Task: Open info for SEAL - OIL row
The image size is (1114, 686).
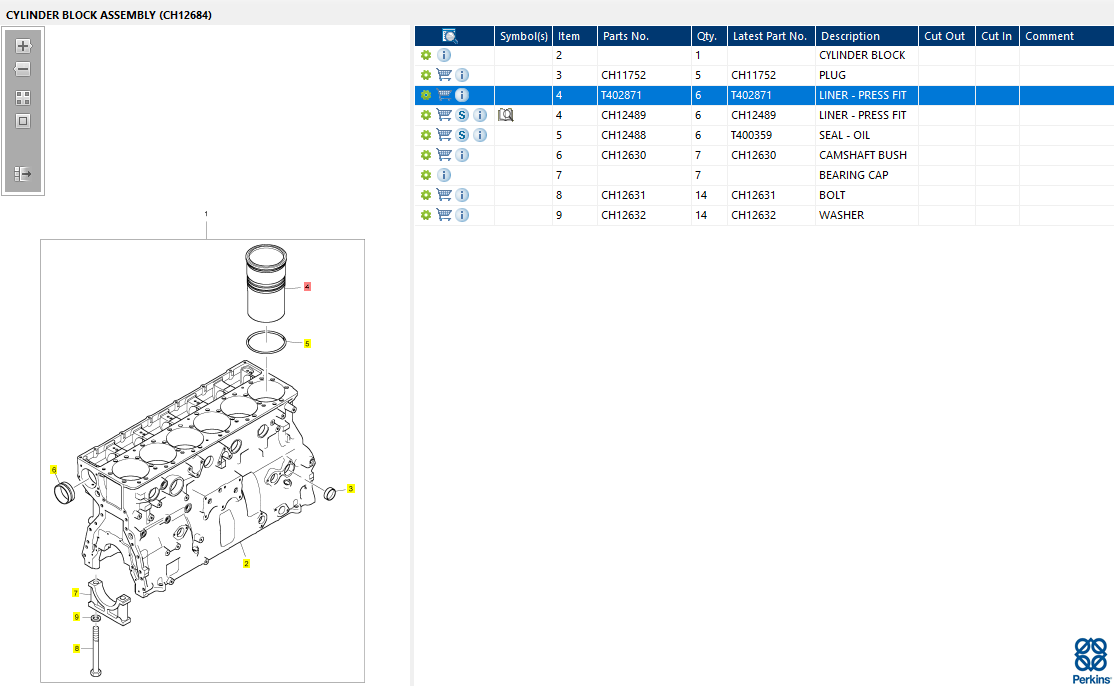Action: [x=480, y=135]
